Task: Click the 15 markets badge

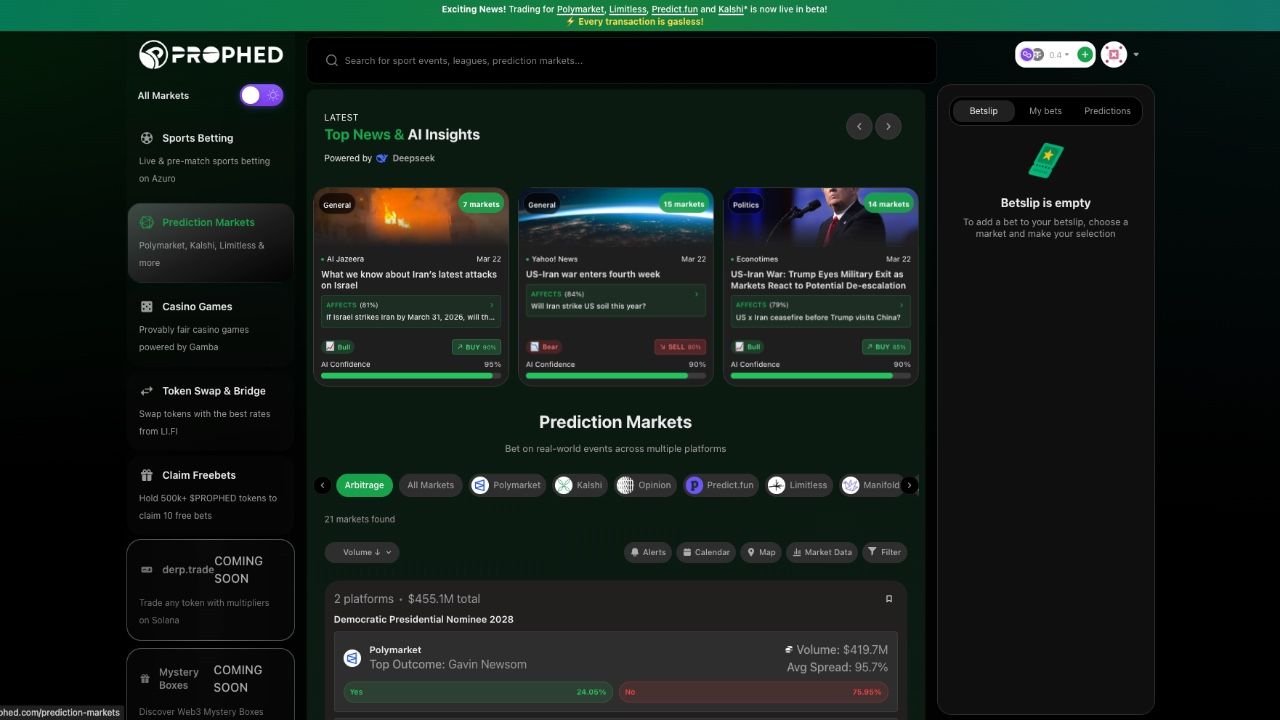Action: 684,204
